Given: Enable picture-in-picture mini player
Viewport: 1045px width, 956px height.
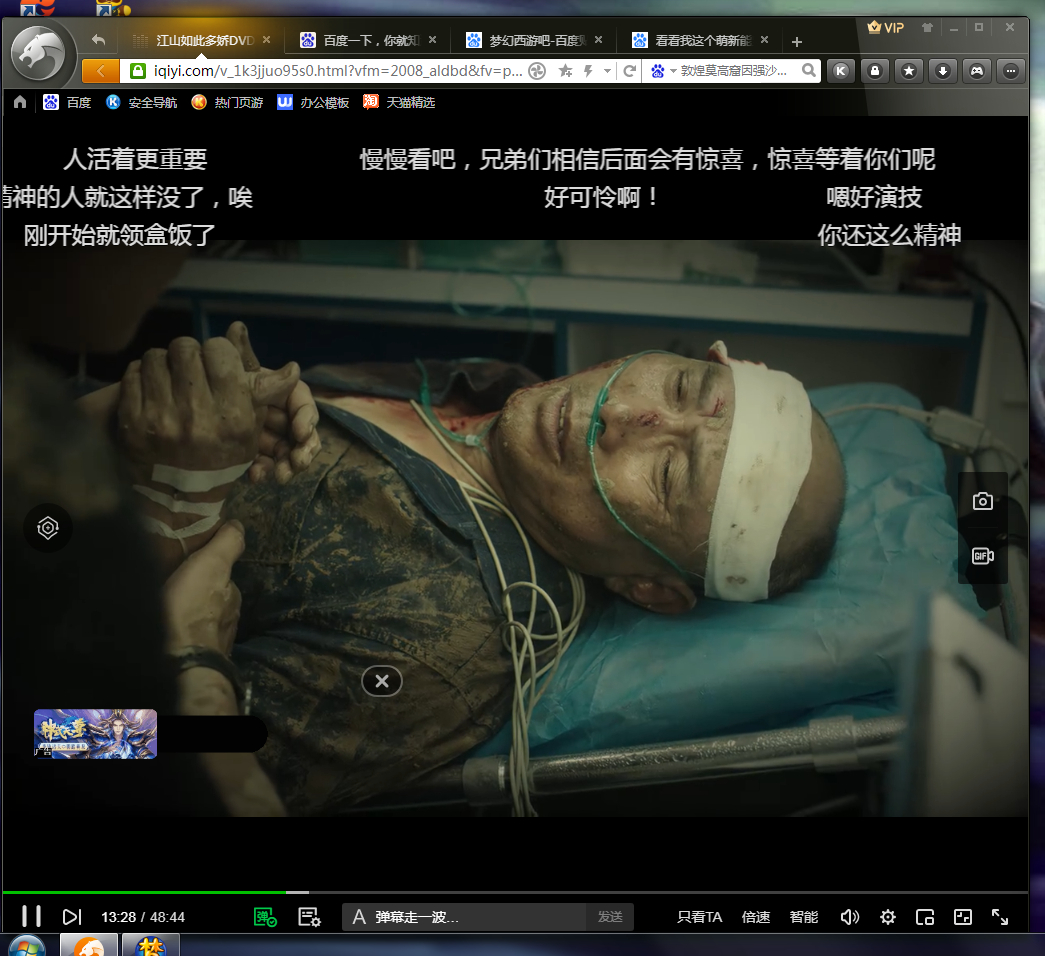Looking at the screenshot, I should [x=925, y=917].
